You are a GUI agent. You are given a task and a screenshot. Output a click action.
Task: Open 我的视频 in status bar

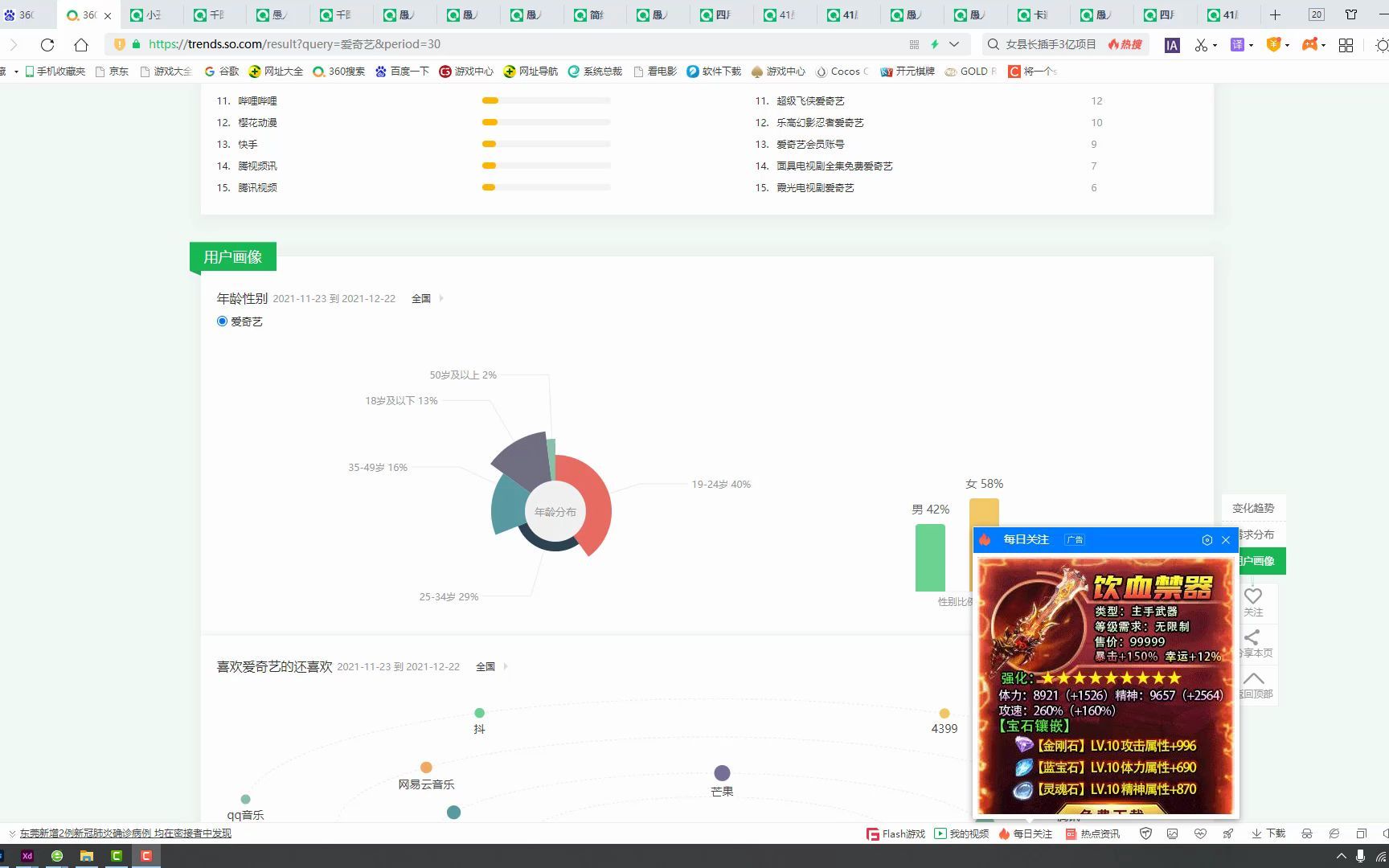click(x=961, y=834)
